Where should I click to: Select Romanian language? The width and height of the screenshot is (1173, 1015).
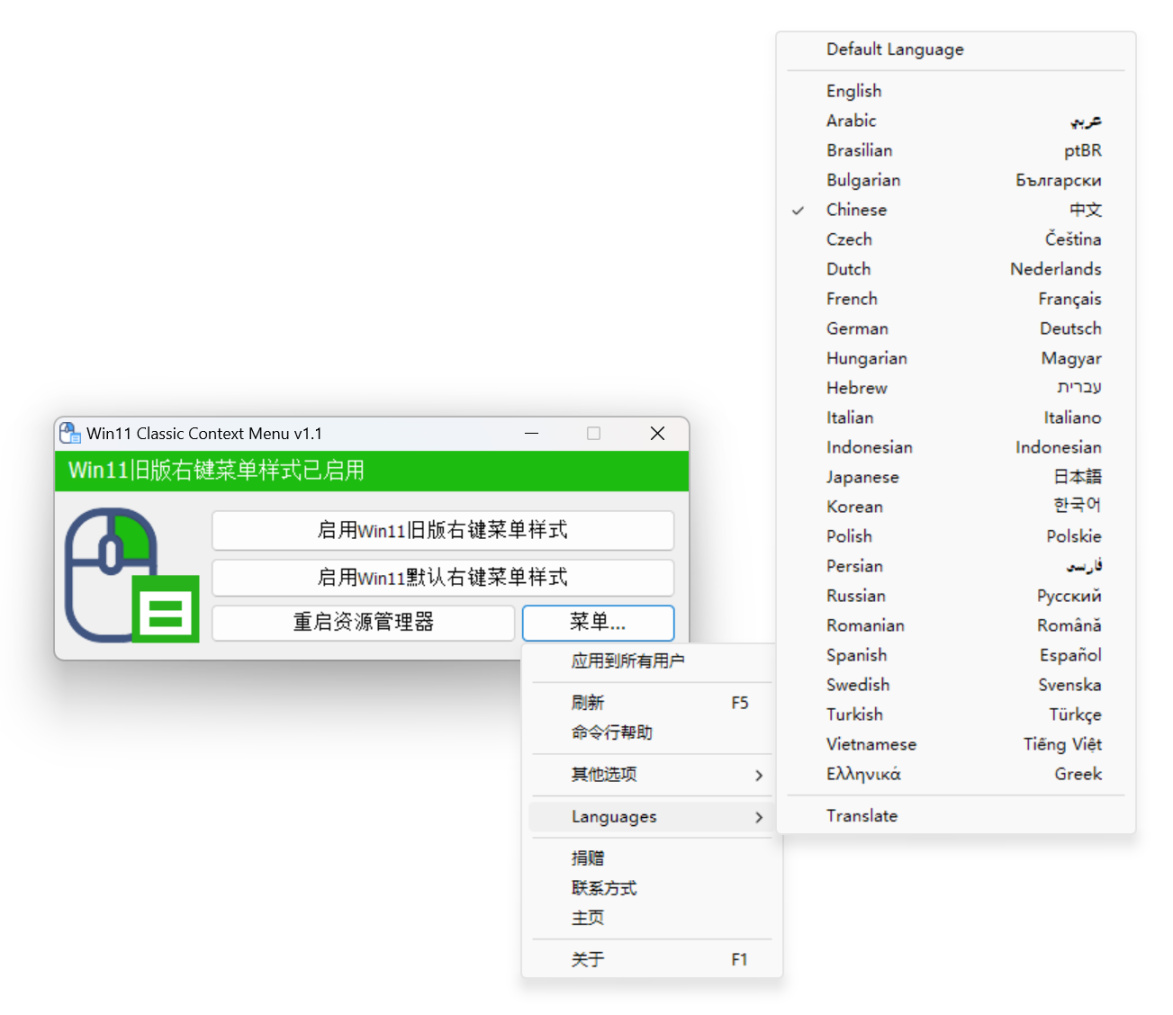(955, 626)
